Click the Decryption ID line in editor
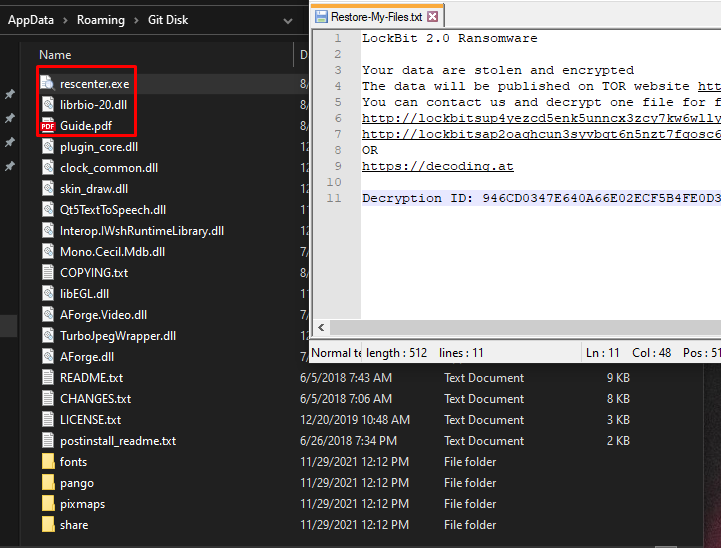Image resolution: width=721 pixels, height=548 pixels. [x=541, y=198]
